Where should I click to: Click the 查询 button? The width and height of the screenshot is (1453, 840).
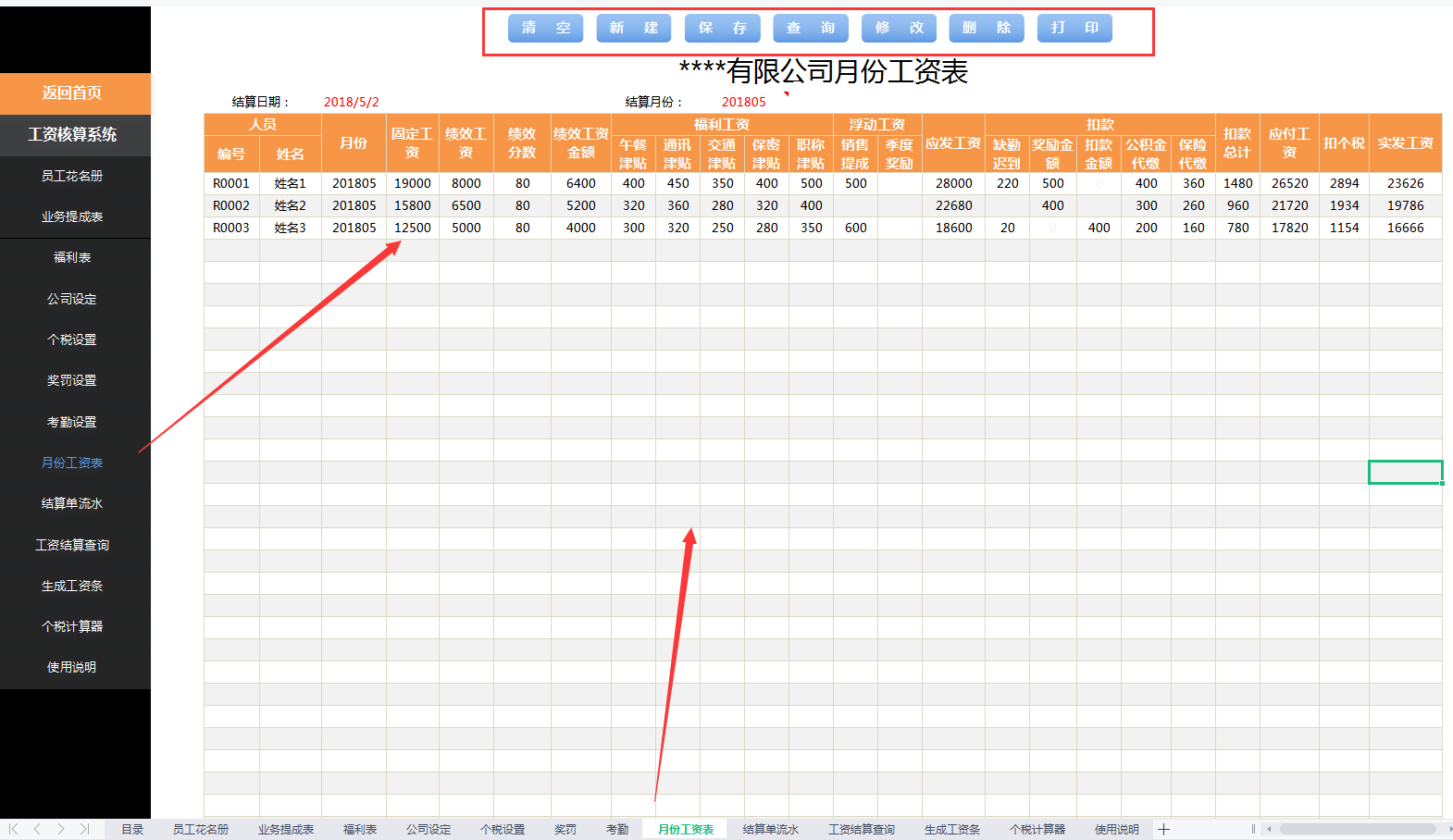811,28
